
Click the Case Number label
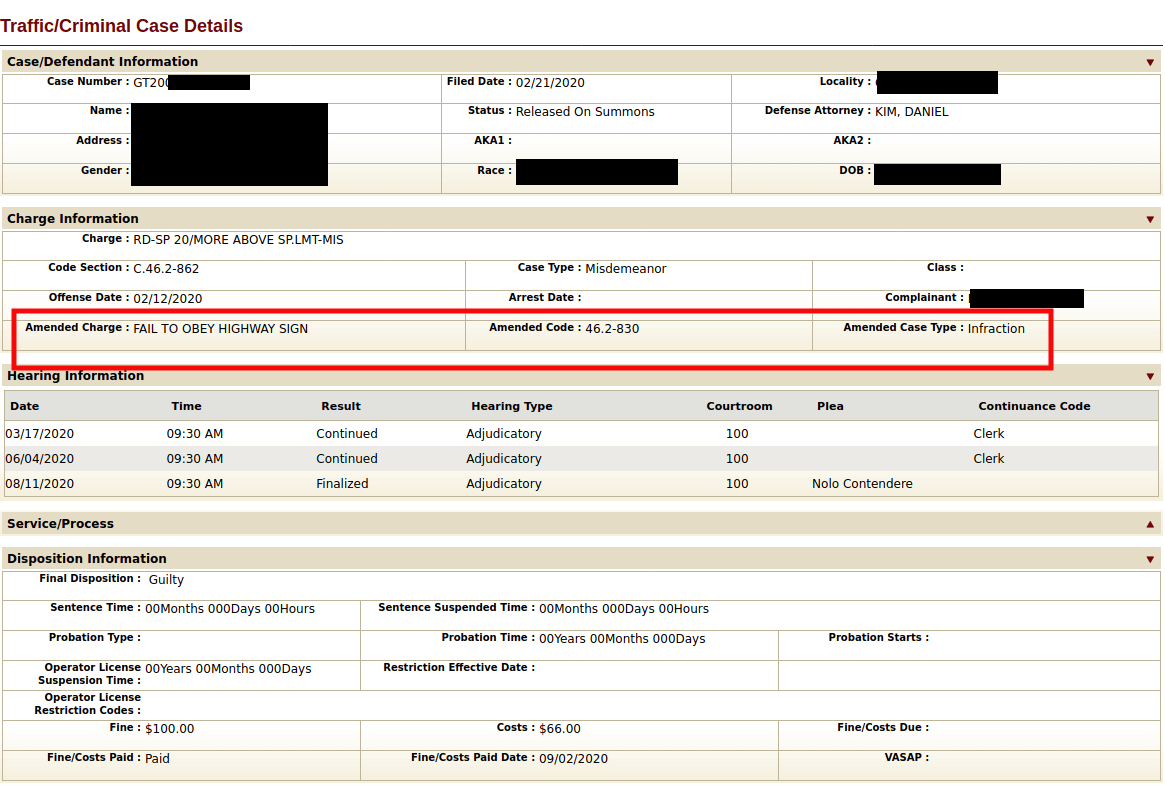click(x=88, y=82)
